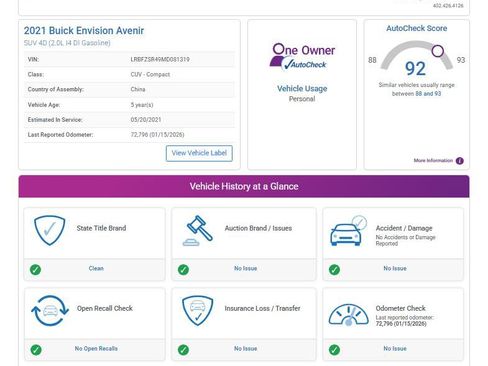Click No Issue under Insurance Loss / Transfer
Viewport: 488px width, 366px height.
point(245,349)
